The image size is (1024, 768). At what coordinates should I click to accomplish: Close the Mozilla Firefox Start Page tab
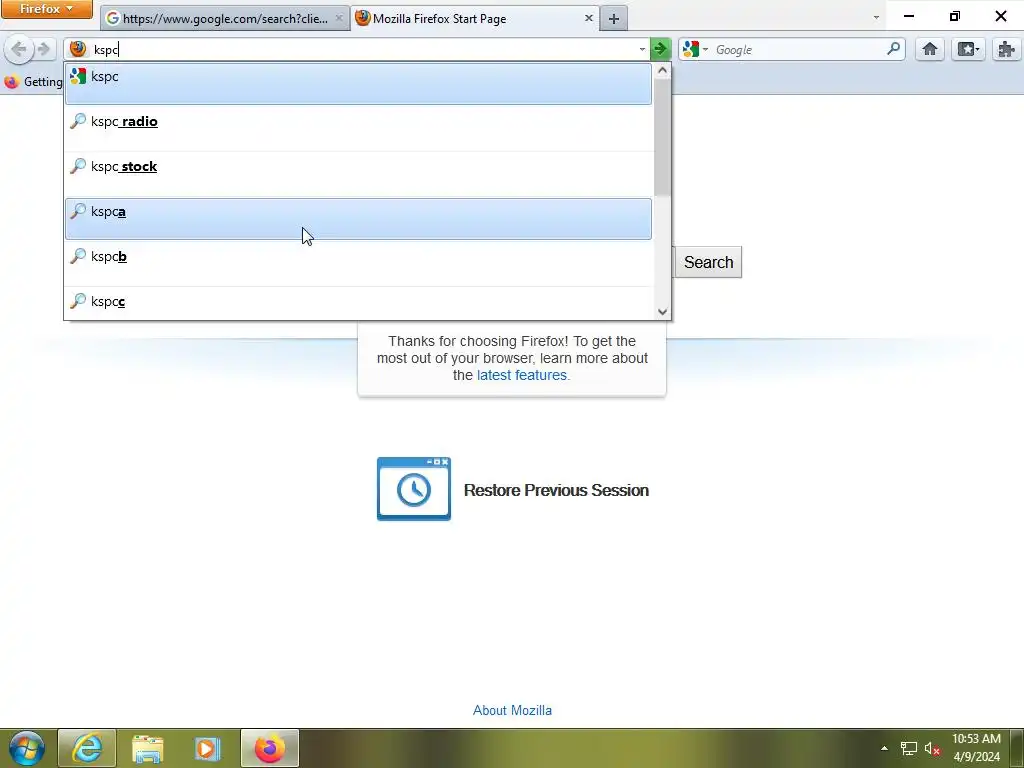pyautogui.click(x=588, y=18)
